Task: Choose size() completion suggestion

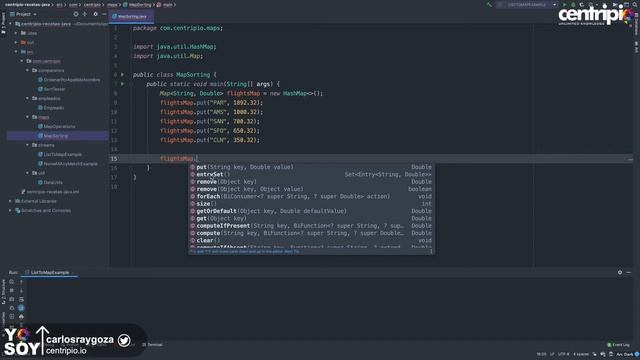Action: 311,204
